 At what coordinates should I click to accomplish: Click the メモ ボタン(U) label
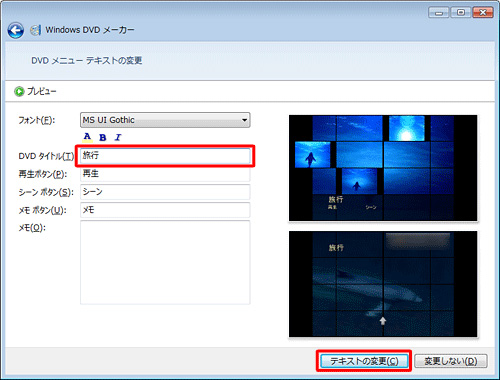(42, 210)
